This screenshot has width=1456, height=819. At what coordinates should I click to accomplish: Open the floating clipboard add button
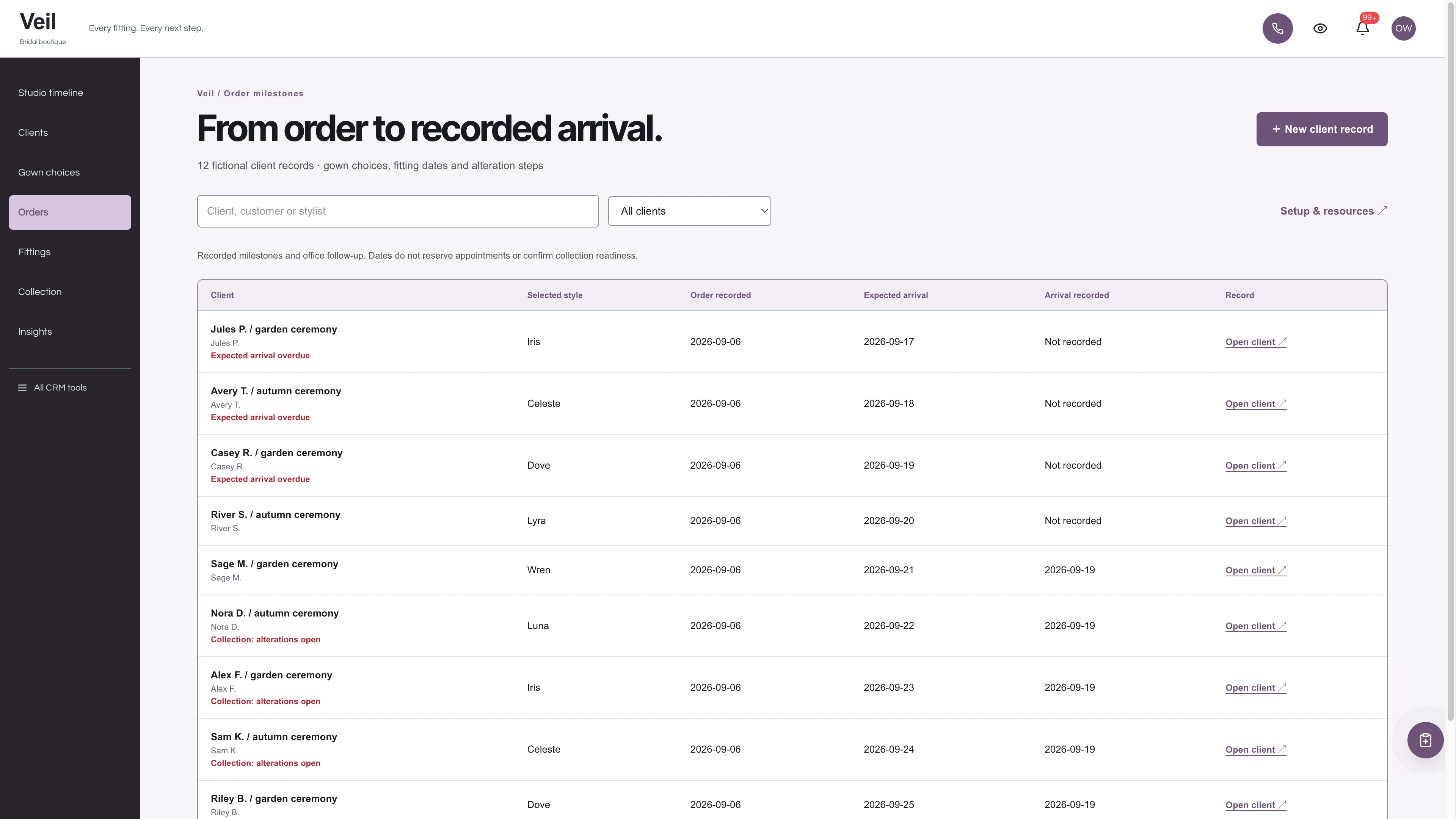[1425, 740]
